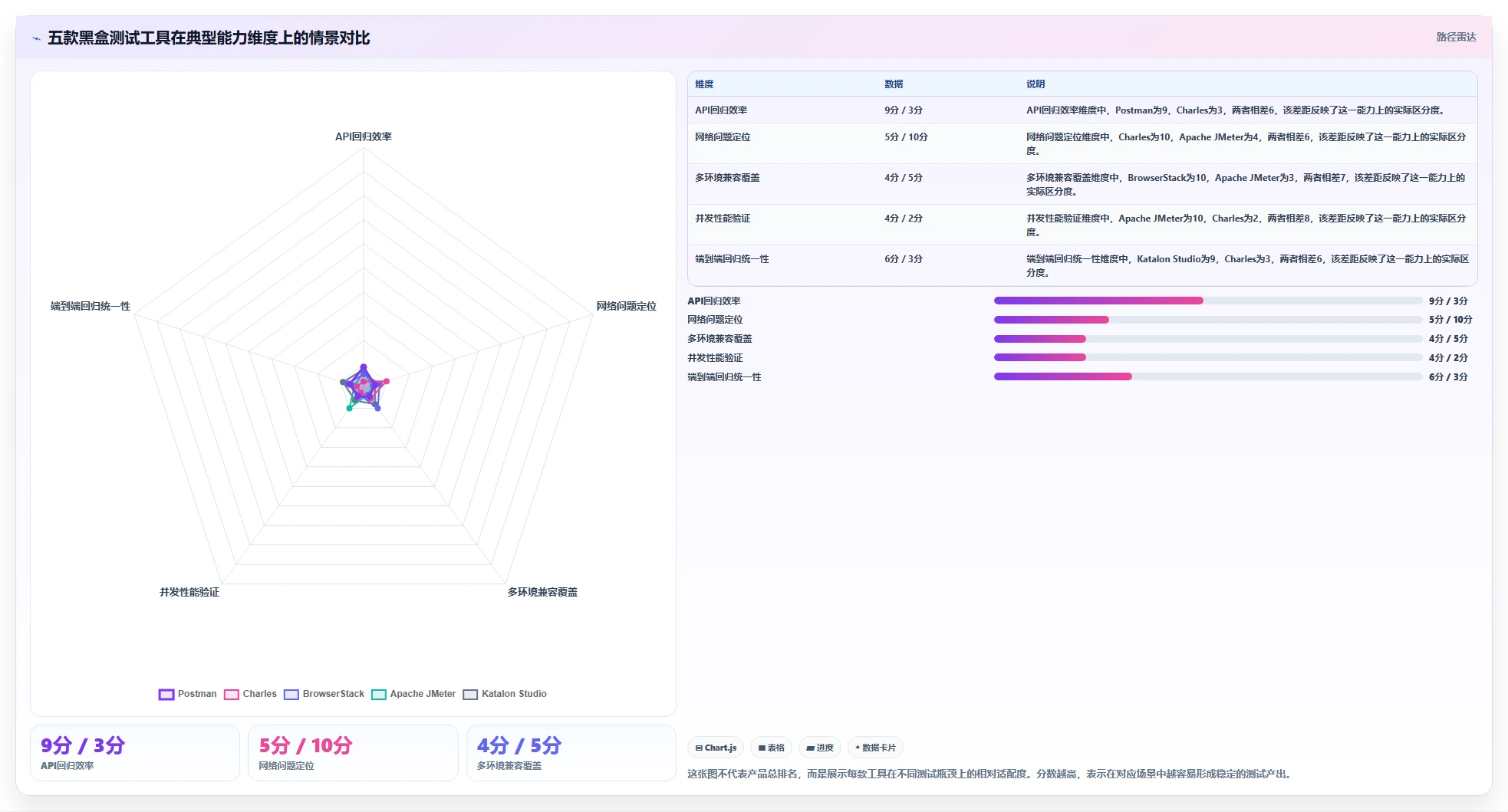Click the API回归效率 progress bar
Image resolution: width=1508 pixels, height=812 pixels.
pyautogui.click(x=1208, y=301)
